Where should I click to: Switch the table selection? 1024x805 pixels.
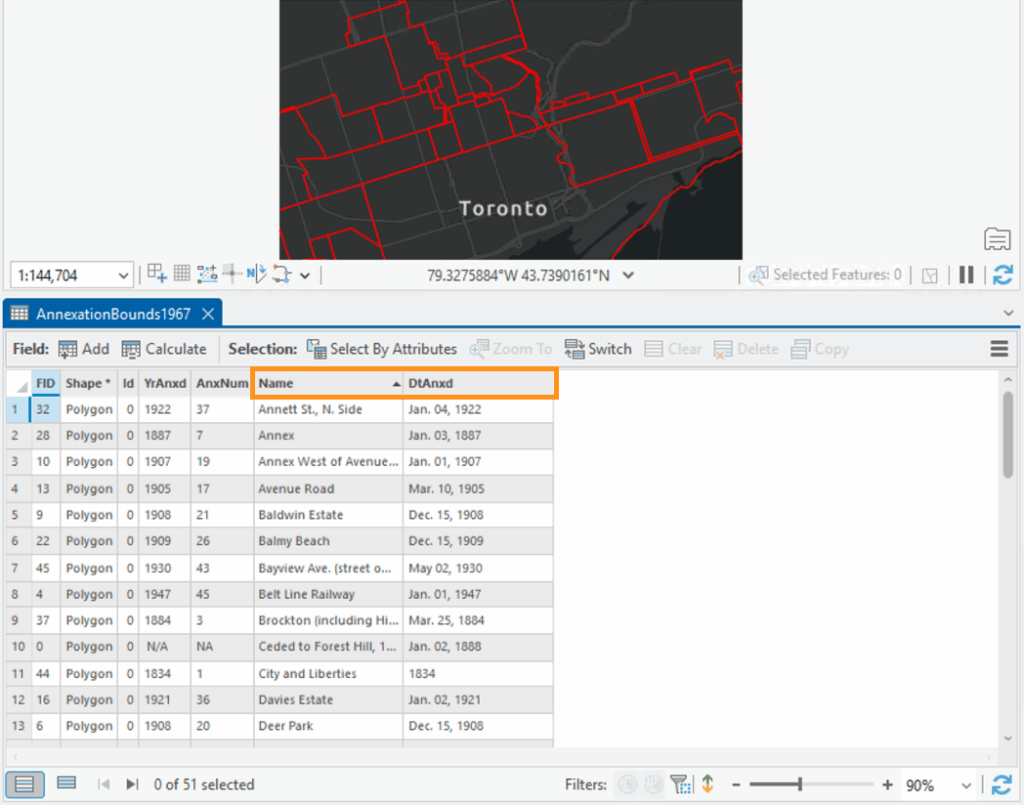tap(598, 349)
